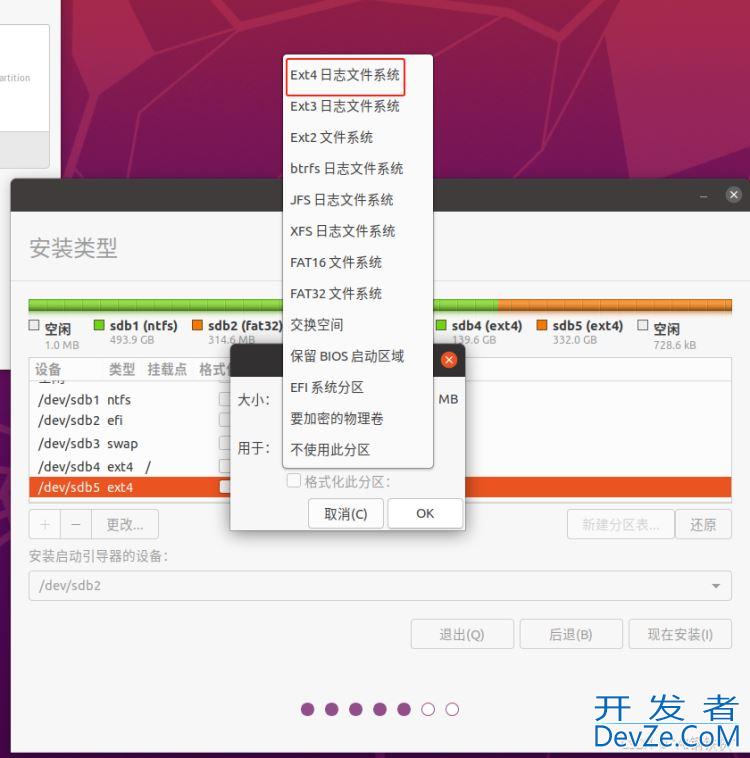Click green sdb1 (ntfs) legend swatch
The image size is (750, 758).
99,325
